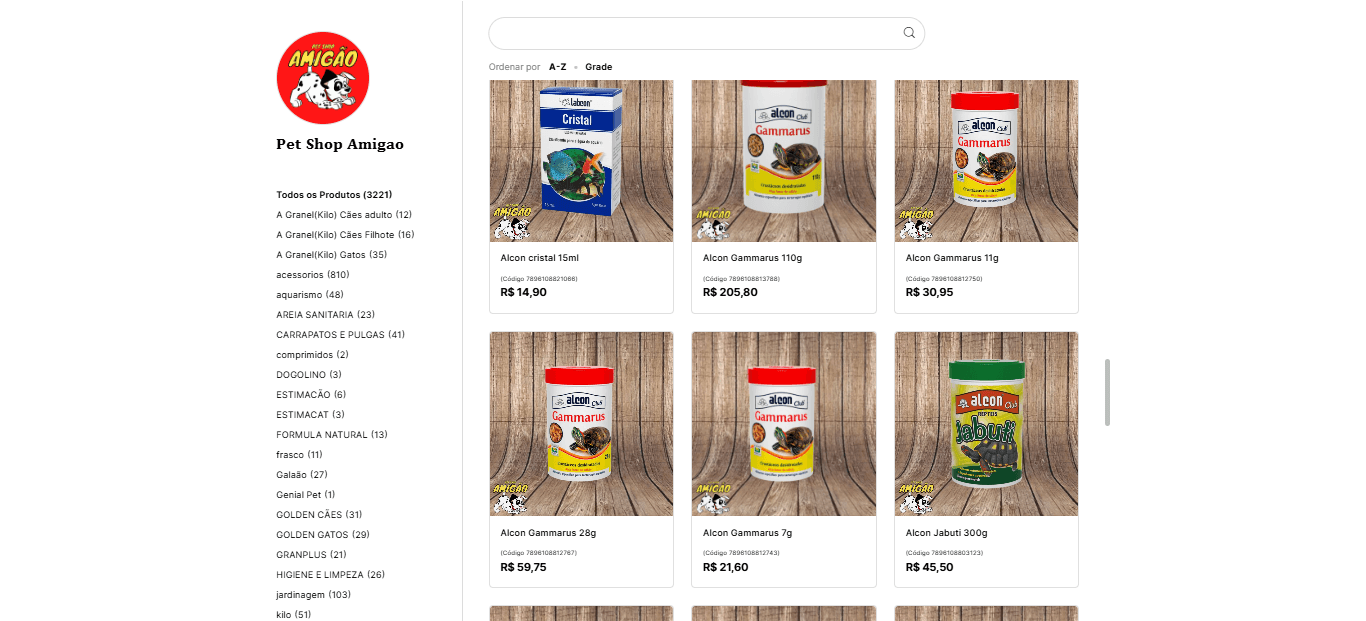
Task: Click the magnifier search icon
Action: pos(909,33)
